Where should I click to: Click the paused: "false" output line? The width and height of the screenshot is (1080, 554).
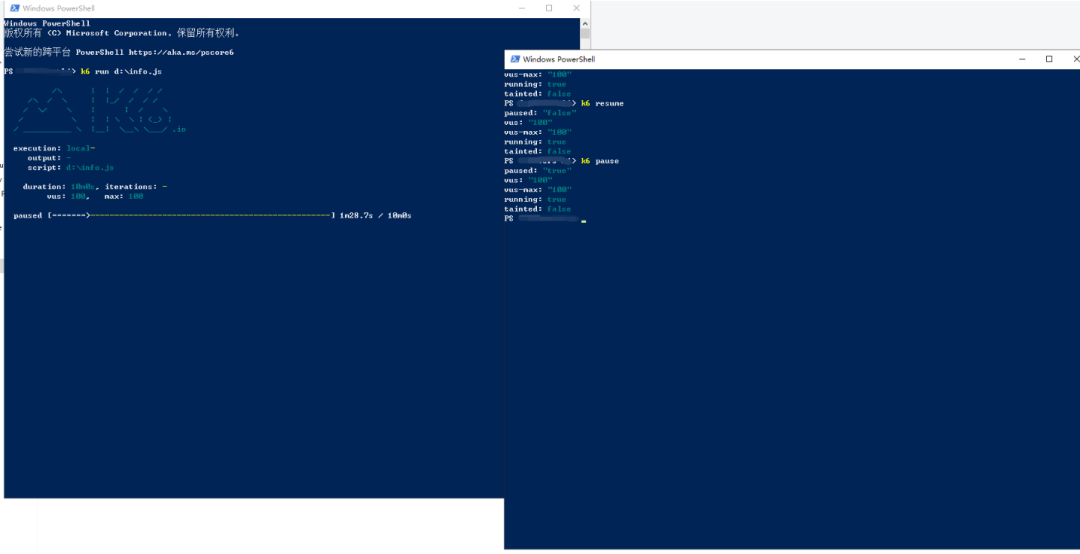pos(541,112)
